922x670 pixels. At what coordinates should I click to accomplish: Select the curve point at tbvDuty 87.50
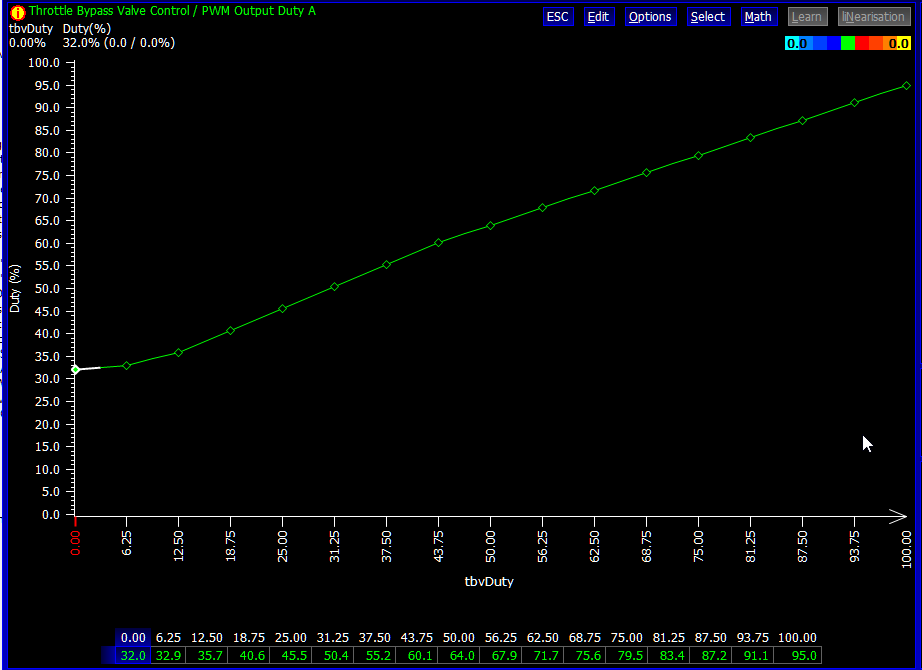(x=802, y=121)
